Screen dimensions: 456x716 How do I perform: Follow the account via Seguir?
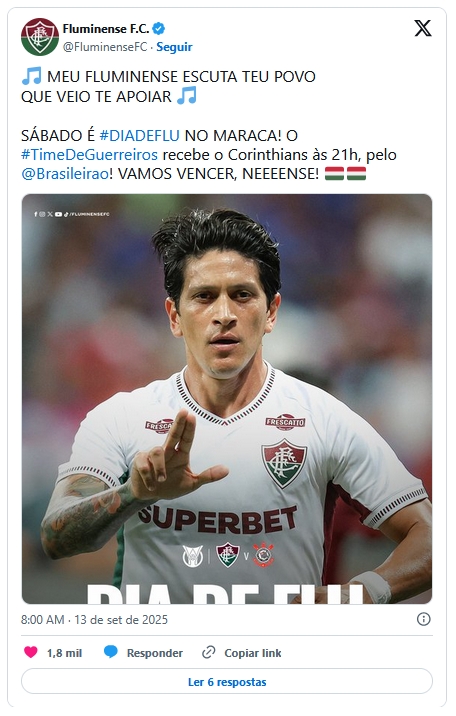click(x=174, y=47)
